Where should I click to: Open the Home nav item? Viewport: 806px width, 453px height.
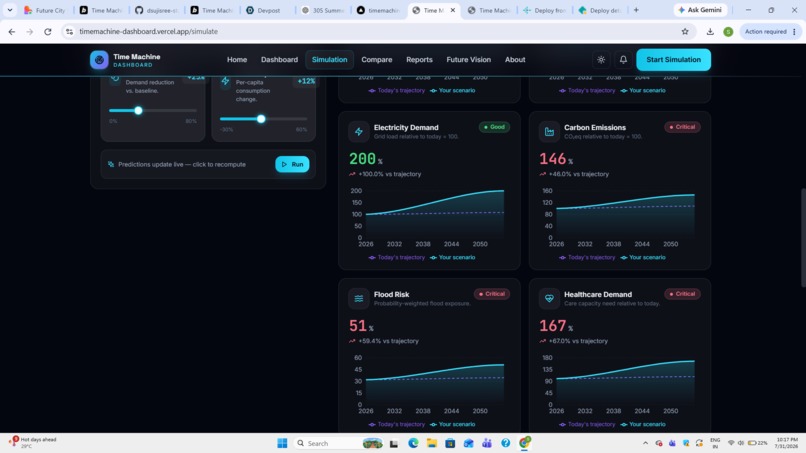pyautogui.click(x=237, y=60)
